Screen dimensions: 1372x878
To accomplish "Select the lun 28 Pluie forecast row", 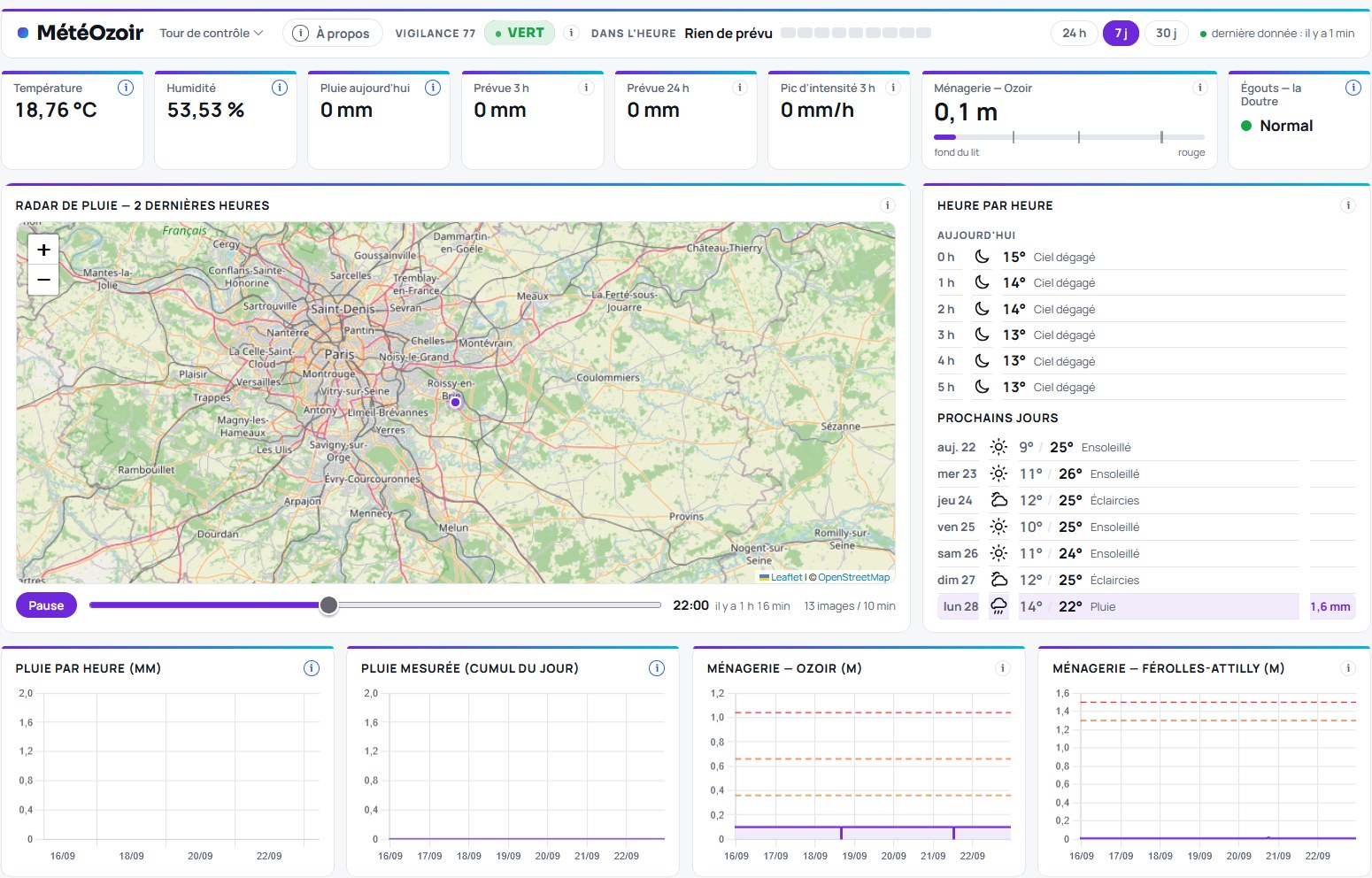I will click(x=1146, y=606).
